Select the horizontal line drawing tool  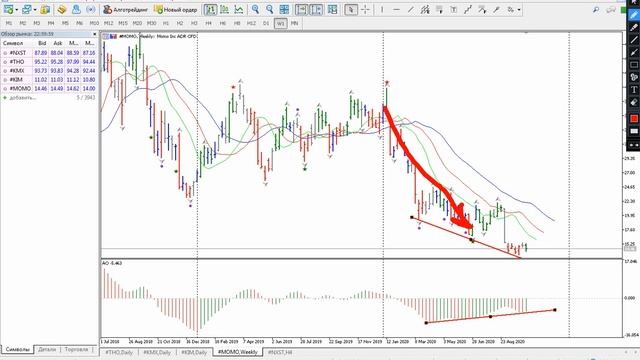coord(396,9)
